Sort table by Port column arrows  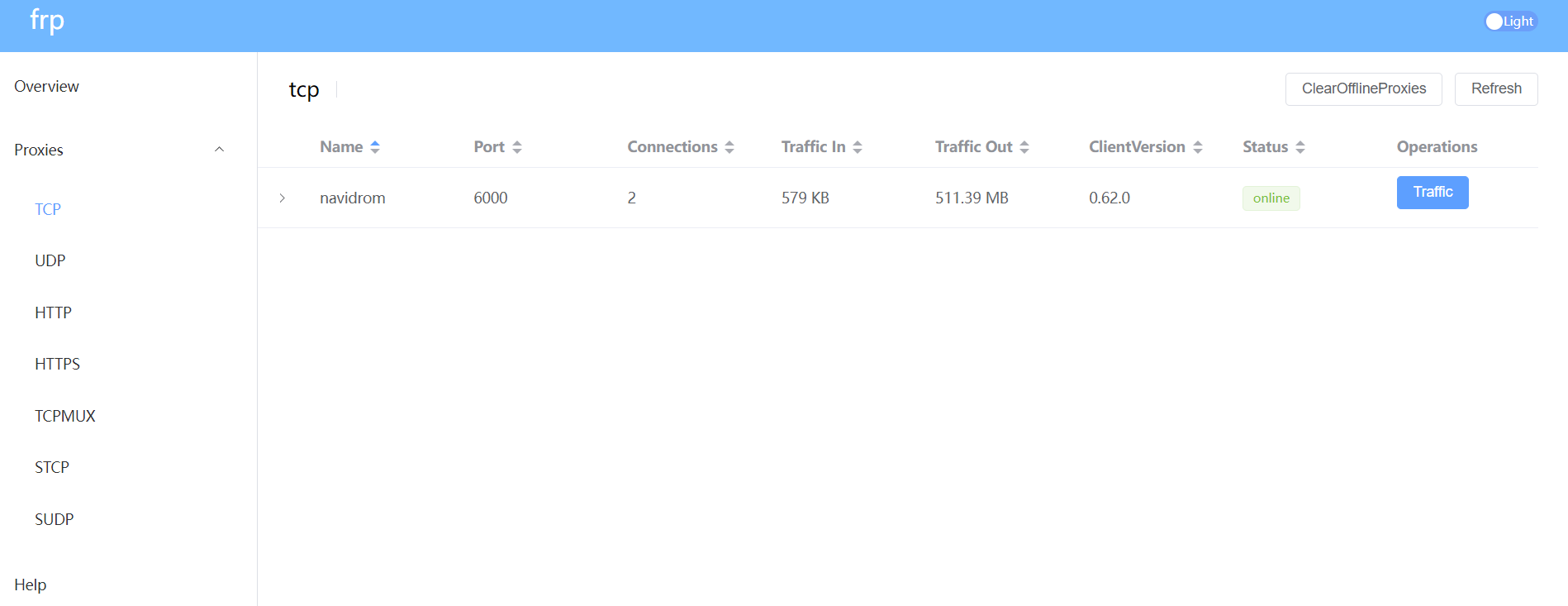click(x=517, y=147)
